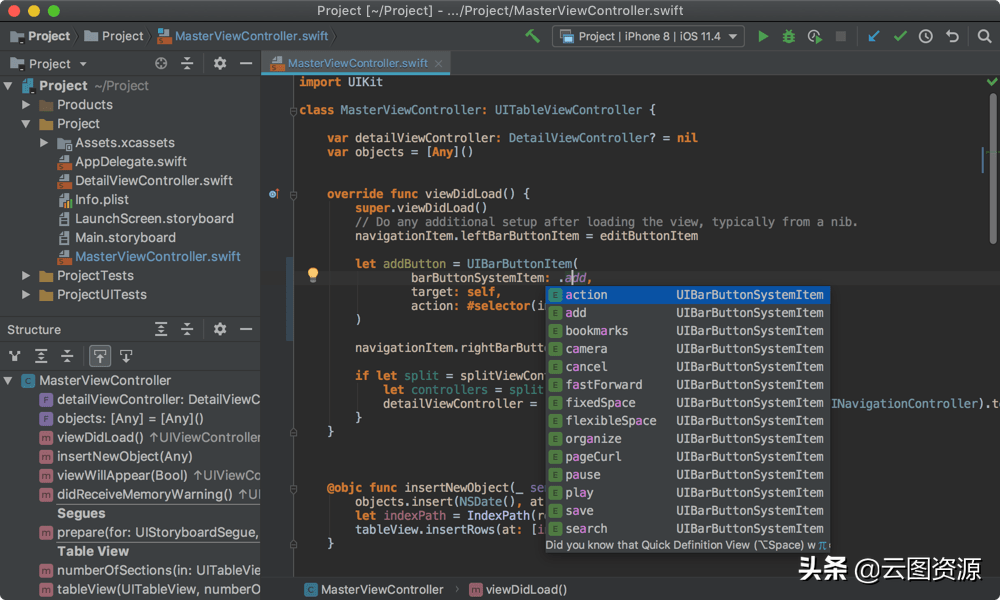The image size is (1000, 600).
Task: Click MasterViewController breadcrumb at editor bottom
Action: click(374, 590)
